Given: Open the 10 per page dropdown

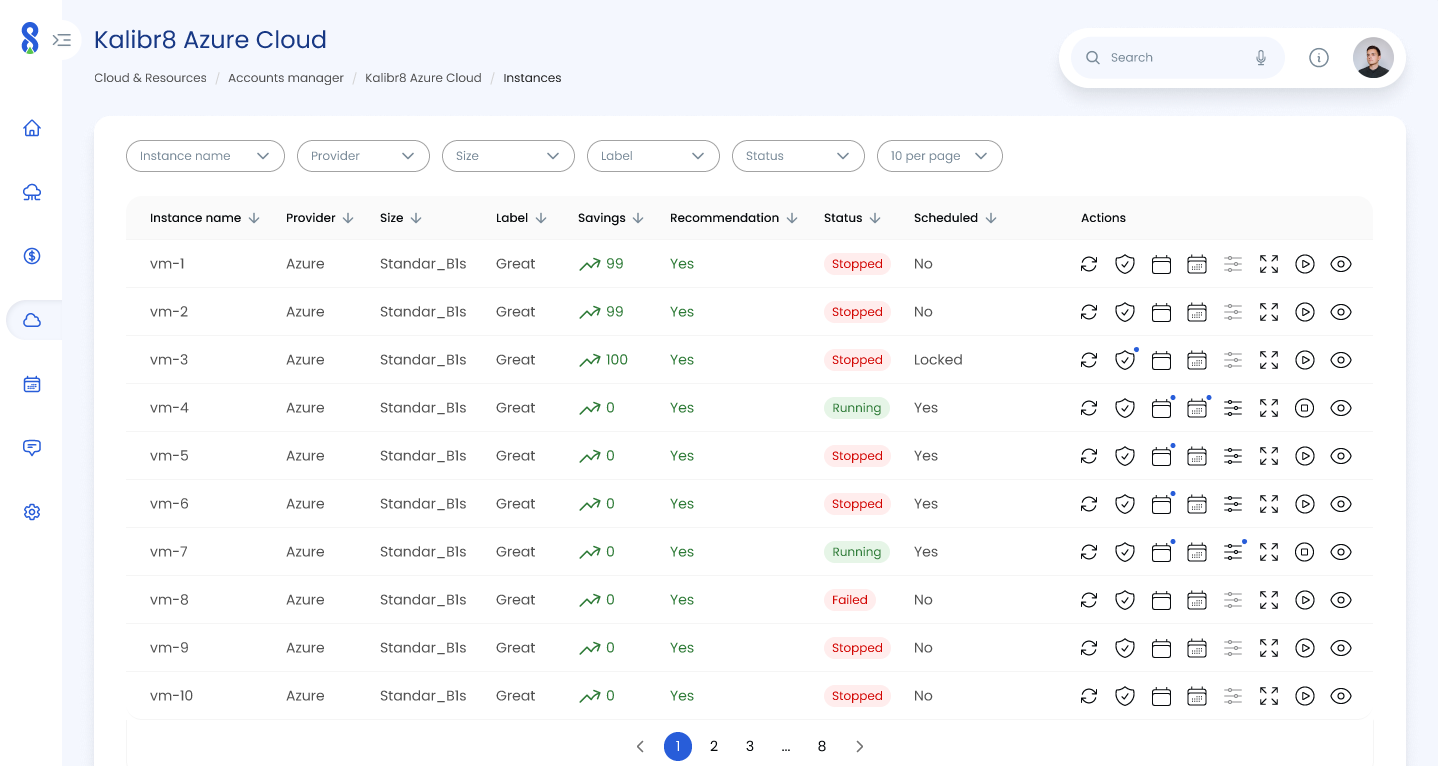Looking at the screenshot, I should click(939, 156).
